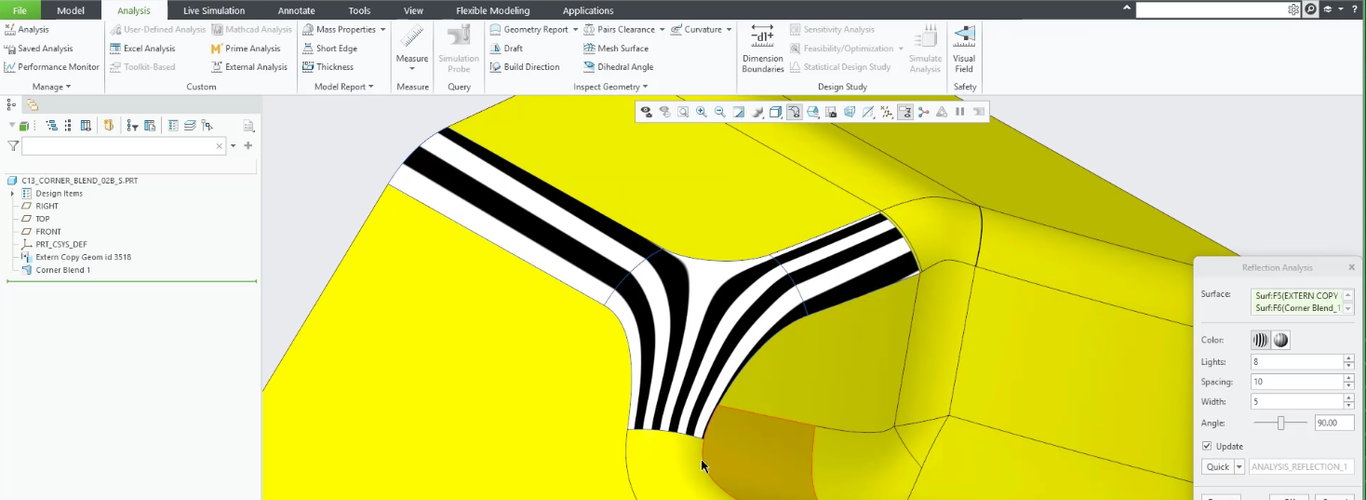Switch to the Annotate tab
Image resolution: width=1366 pixels, height=500 pixels.
tap(296, 10)
